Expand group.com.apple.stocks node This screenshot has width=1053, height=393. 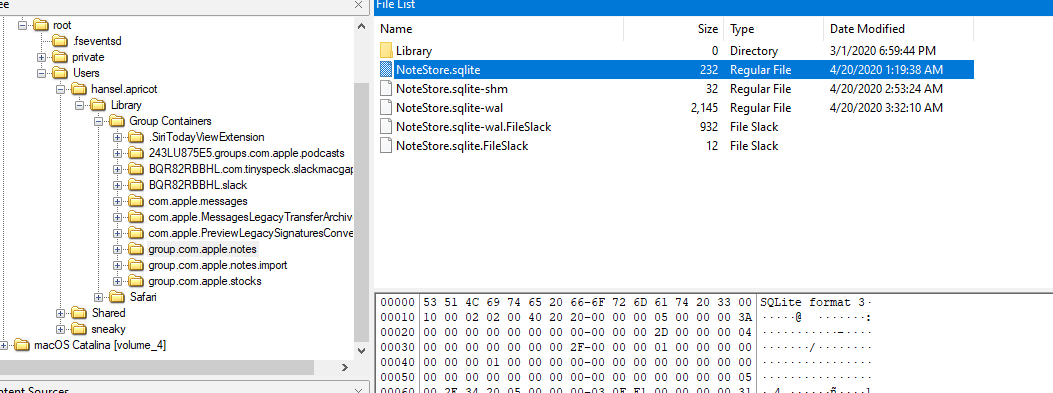pyautogui.click(x=118, y=281)
